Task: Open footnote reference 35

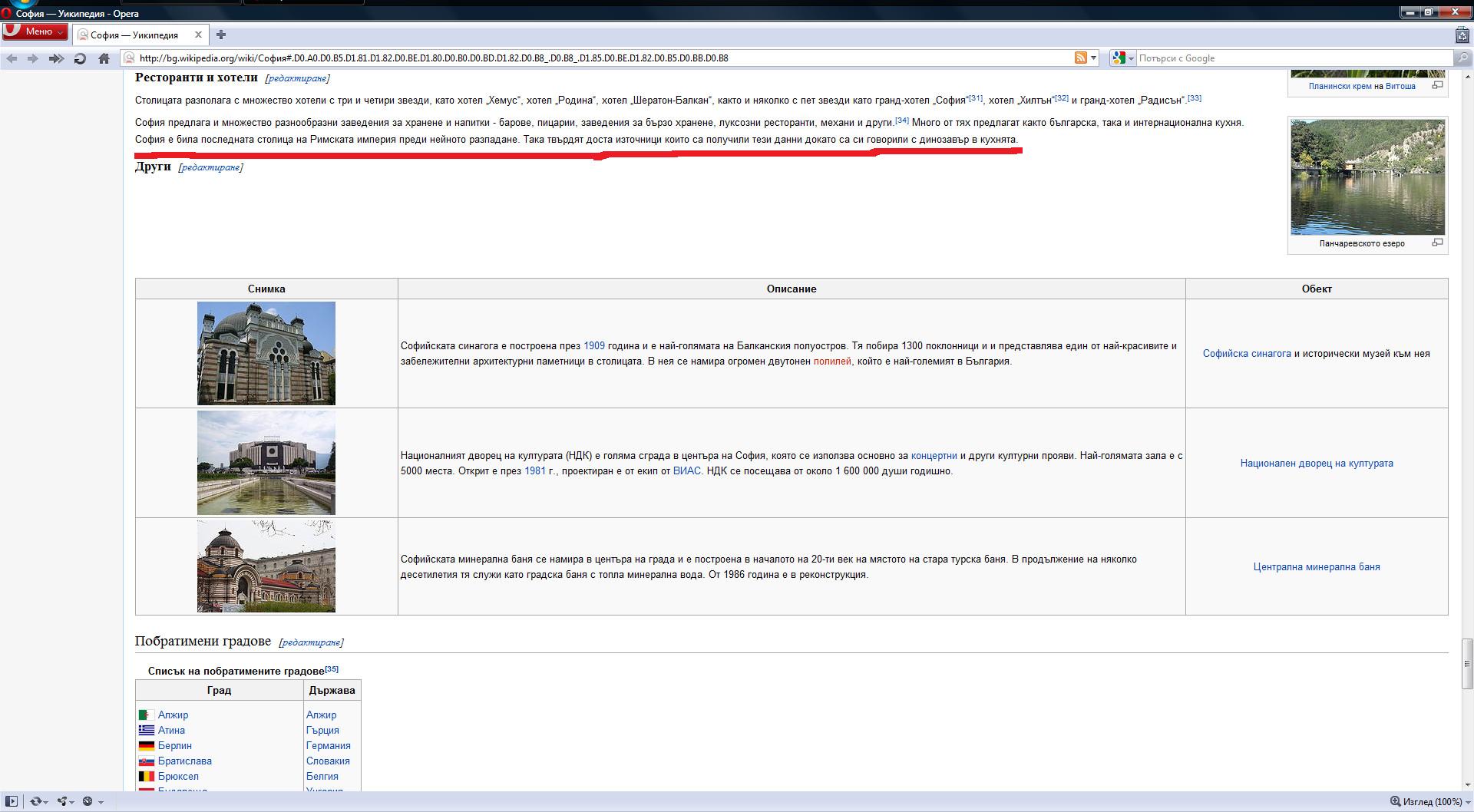Action: coord(331,669)
